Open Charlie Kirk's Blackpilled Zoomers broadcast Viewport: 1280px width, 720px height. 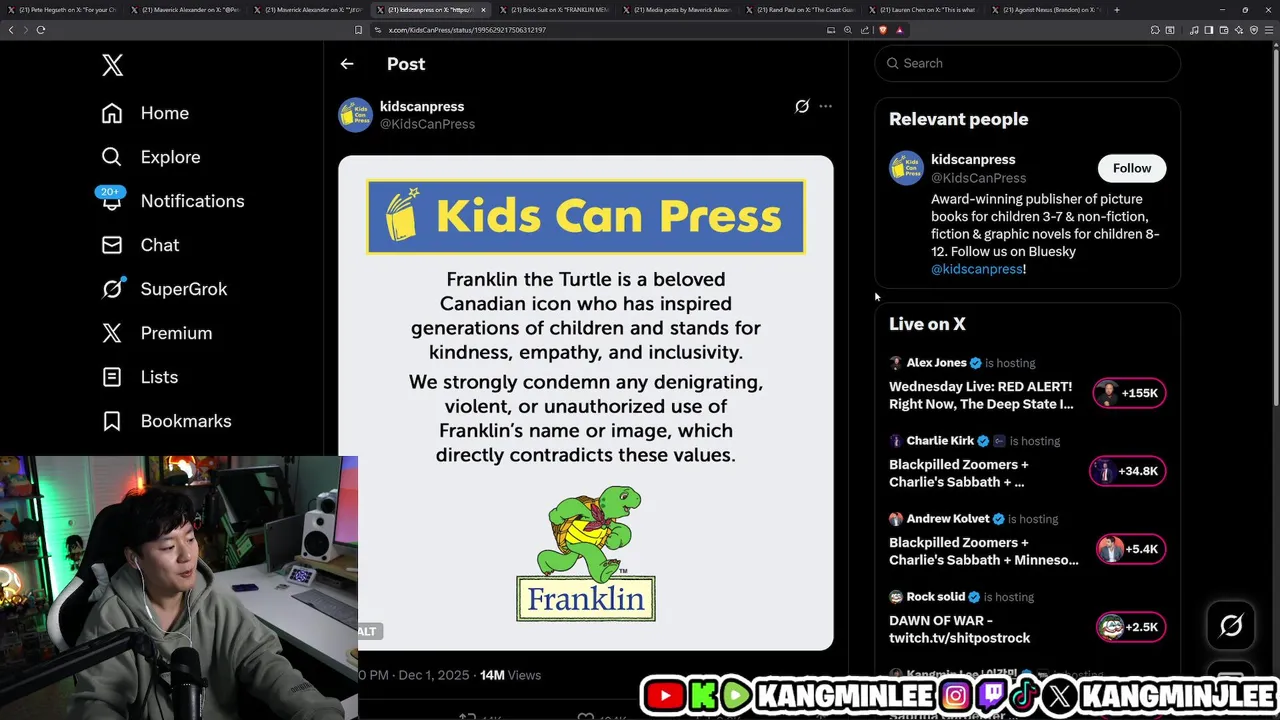(959, 473)
